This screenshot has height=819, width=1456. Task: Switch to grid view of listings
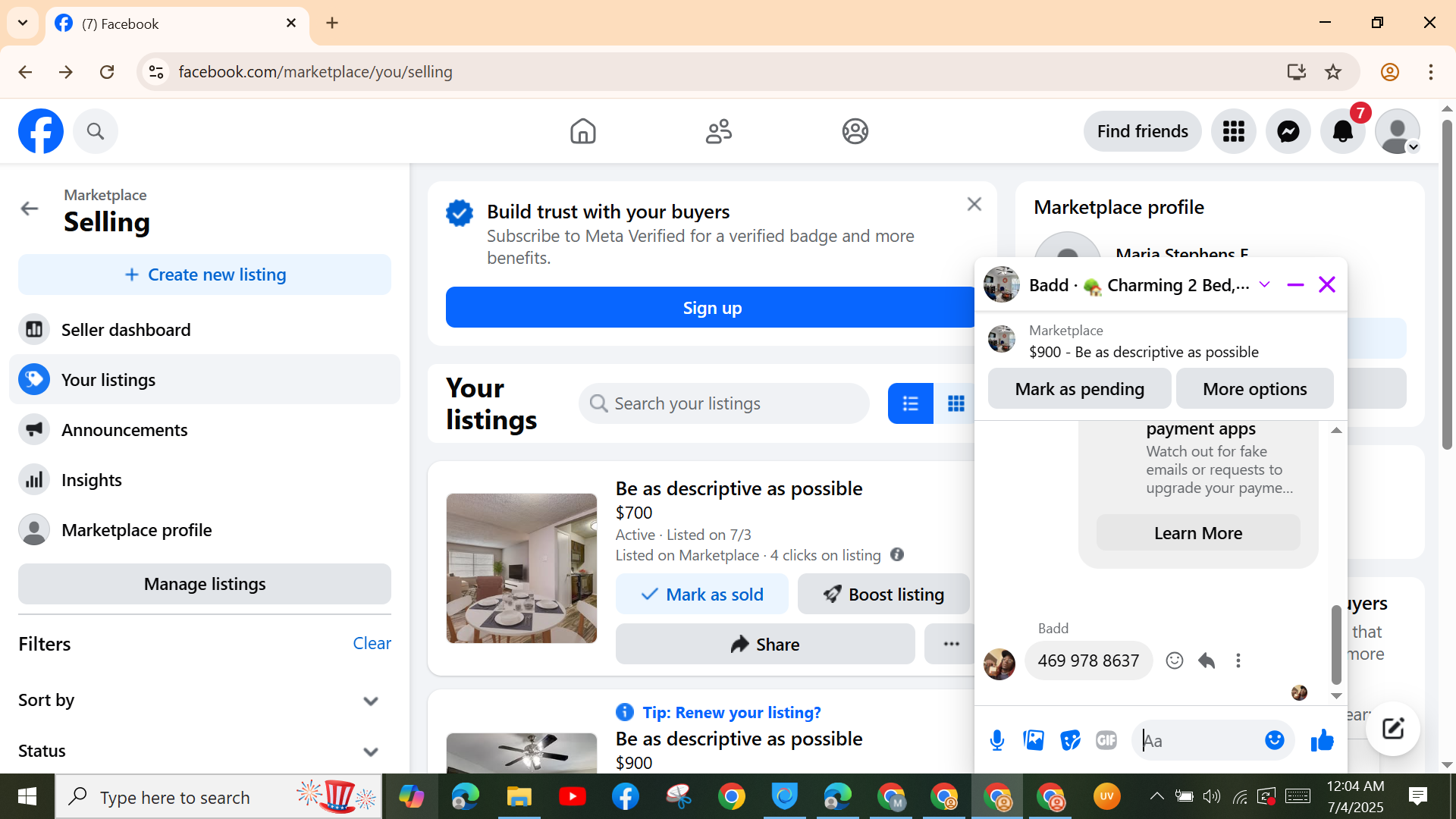pyautogui.click(x=955, y=403)
